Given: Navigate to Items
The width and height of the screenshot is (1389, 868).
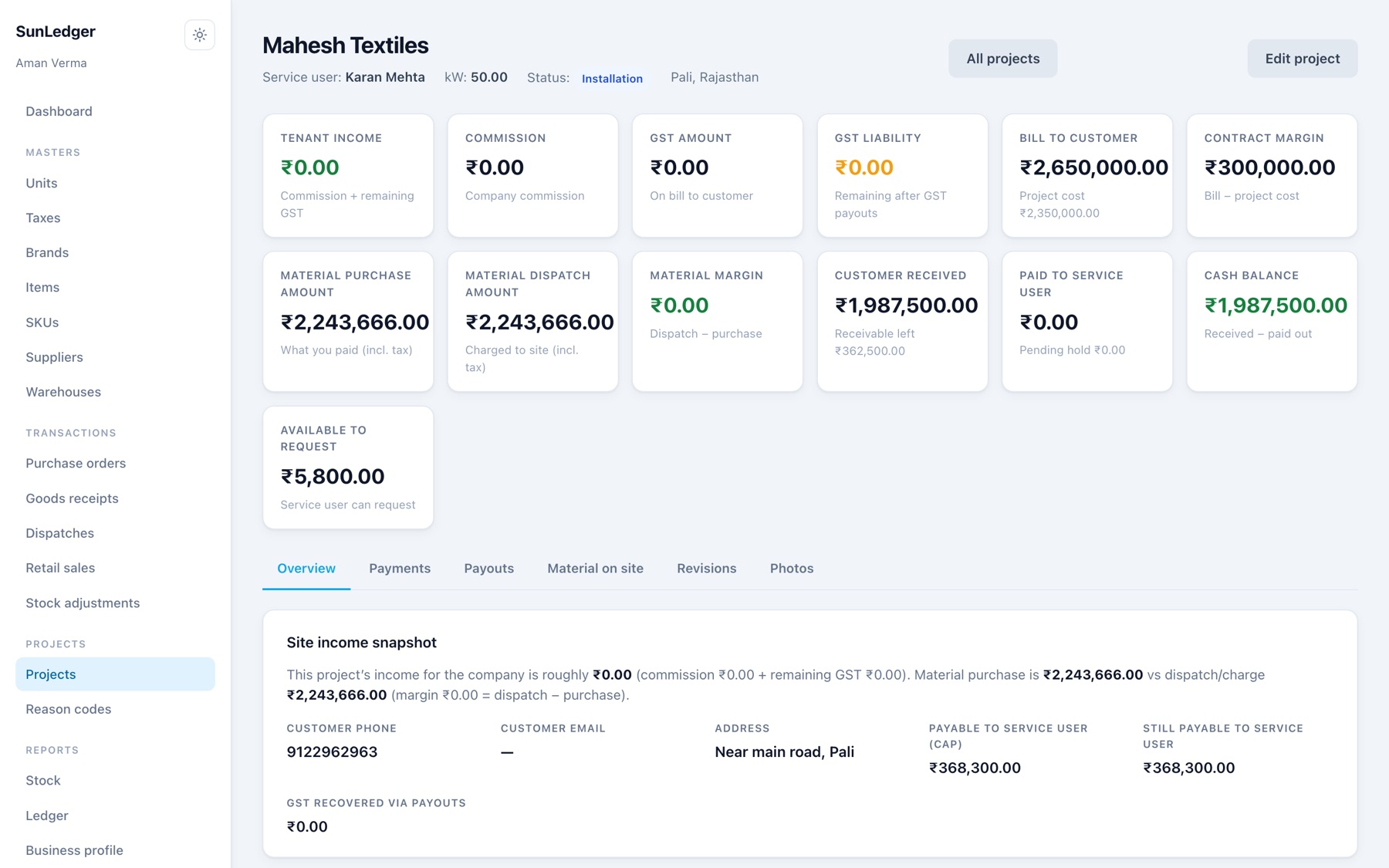Looking at the screenshot, I should [x=115, y=287].
